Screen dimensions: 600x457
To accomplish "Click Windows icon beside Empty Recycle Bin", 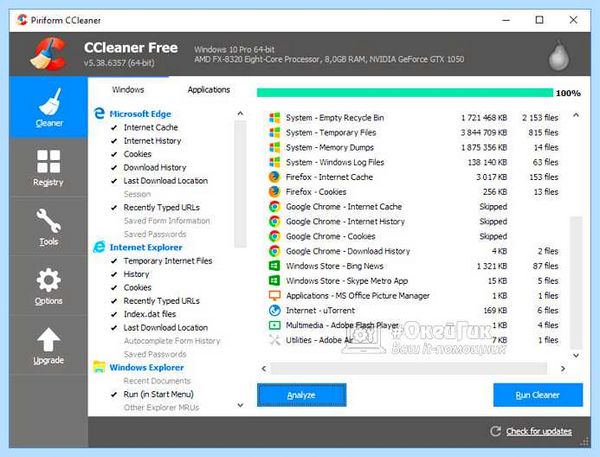I will [275, 118].
